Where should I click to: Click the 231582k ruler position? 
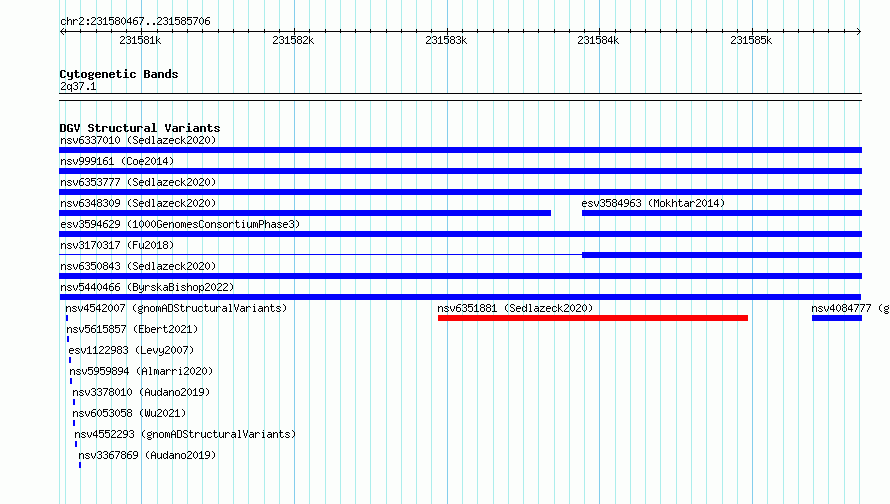tap(293, 40)
